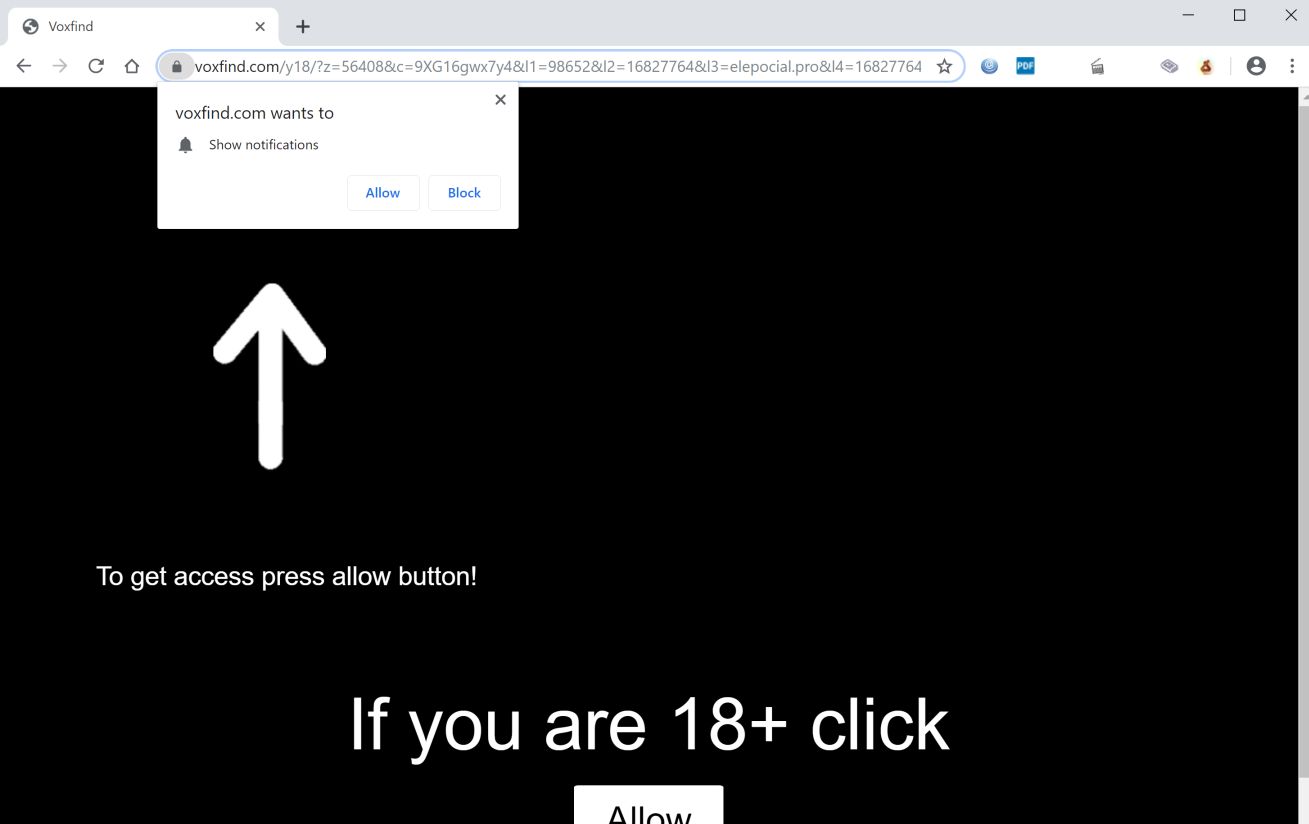Reload the voxfind.com page

click(x=95, y=66)
